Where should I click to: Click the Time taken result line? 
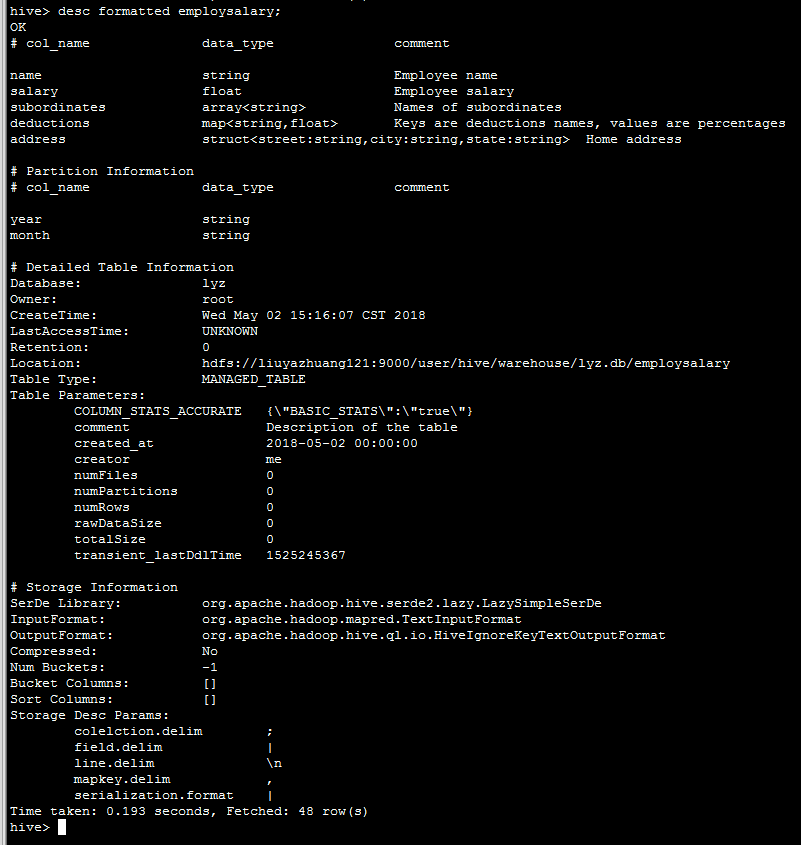(189, 811)
